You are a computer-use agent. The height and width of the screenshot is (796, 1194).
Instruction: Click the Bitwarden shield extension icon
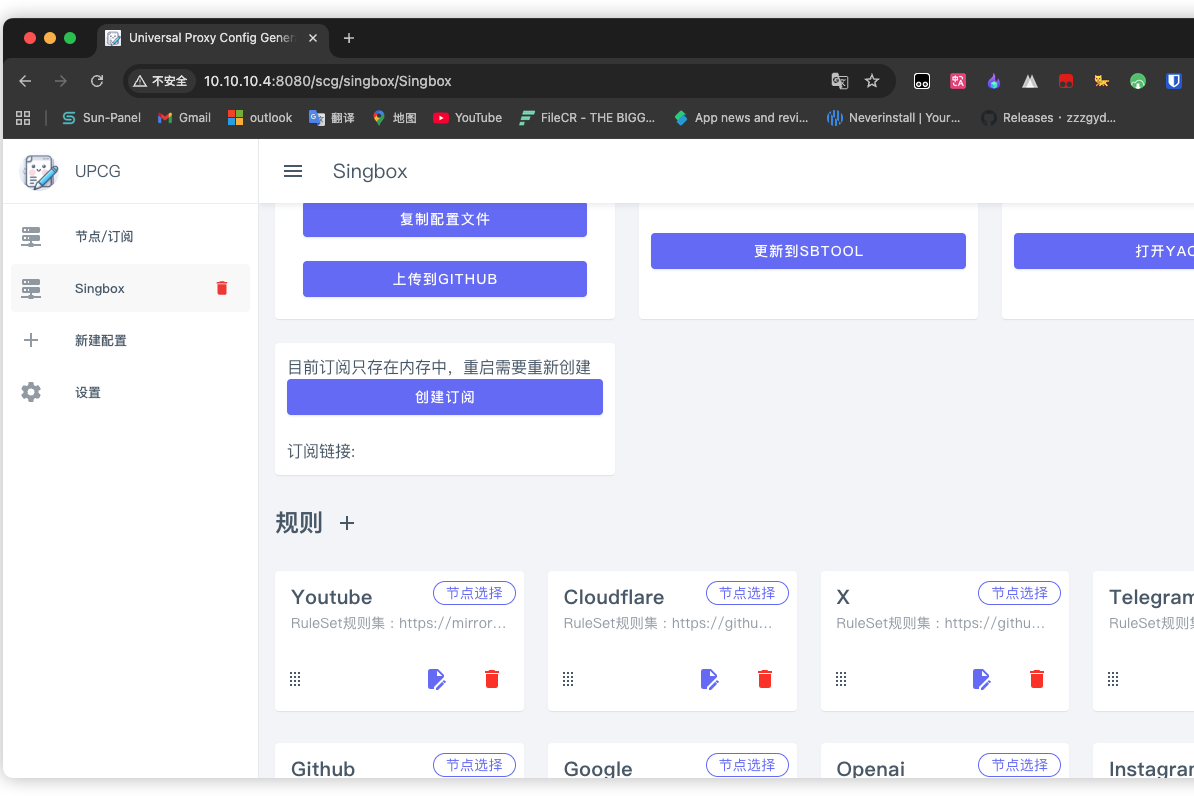coord(1173,81)
